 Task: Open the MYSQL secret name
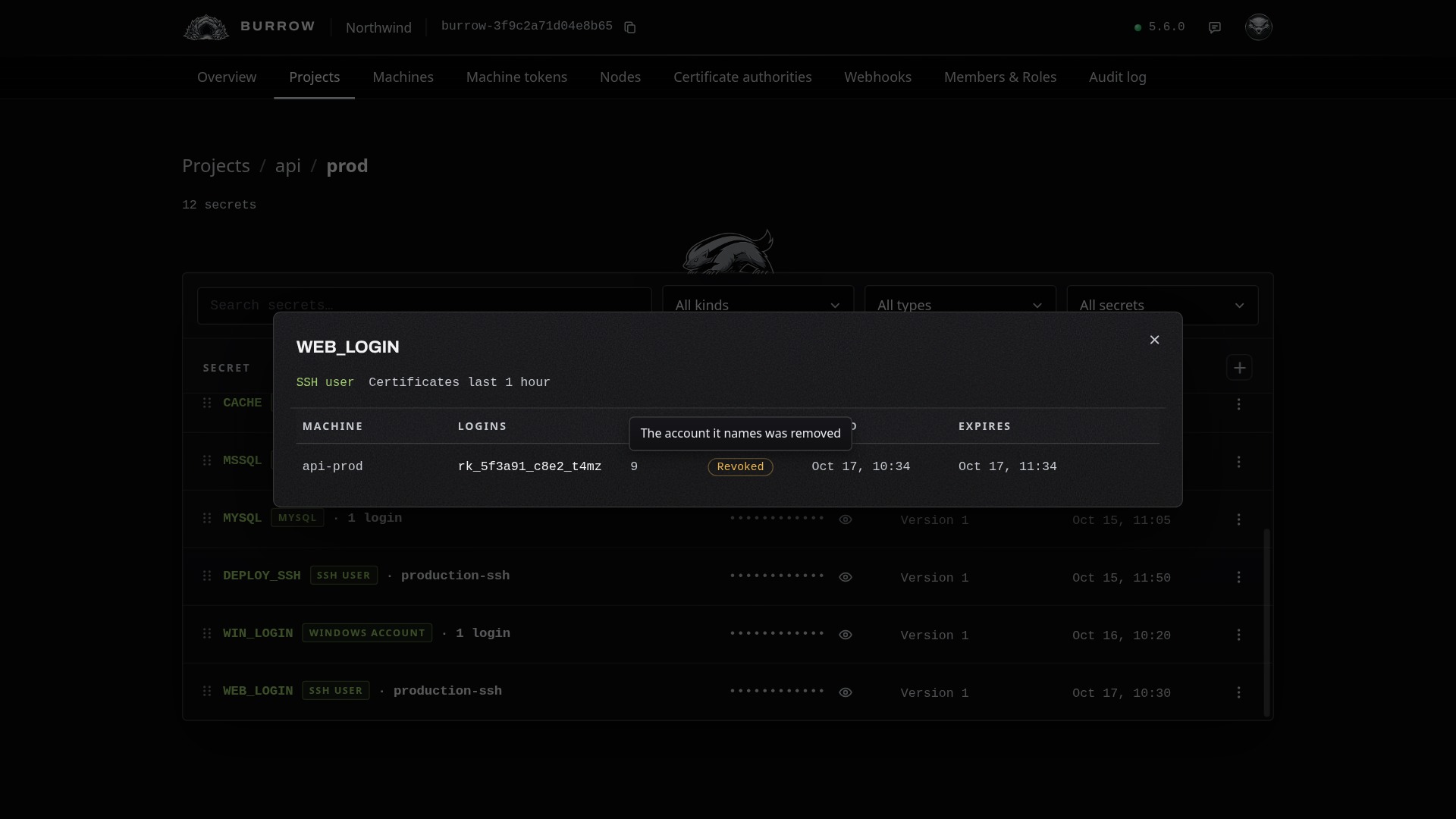pyautogui.click(x=242, y=518)
